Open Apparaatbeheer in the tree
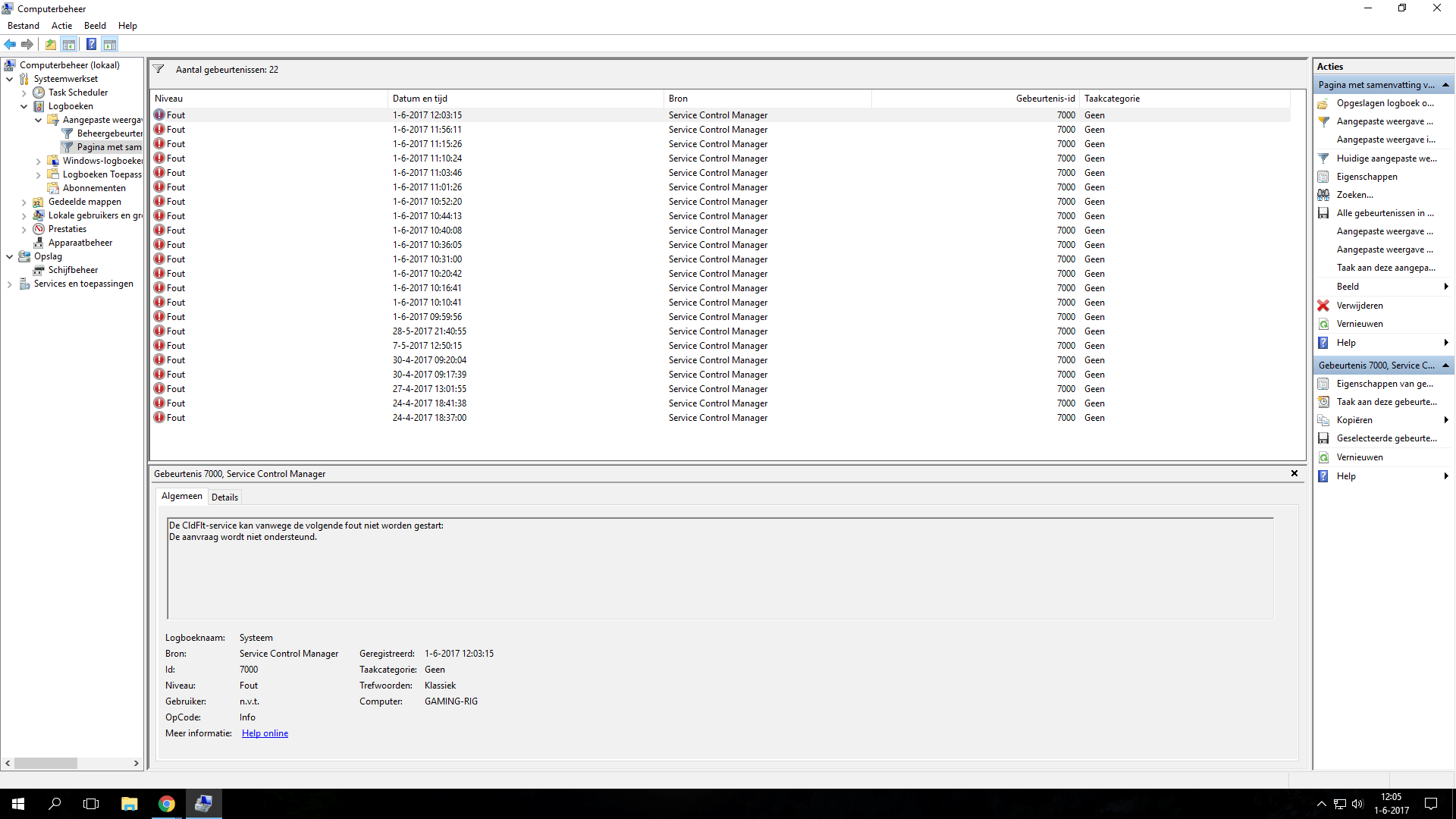The image size is (1456, 819). tap(80, 243)
